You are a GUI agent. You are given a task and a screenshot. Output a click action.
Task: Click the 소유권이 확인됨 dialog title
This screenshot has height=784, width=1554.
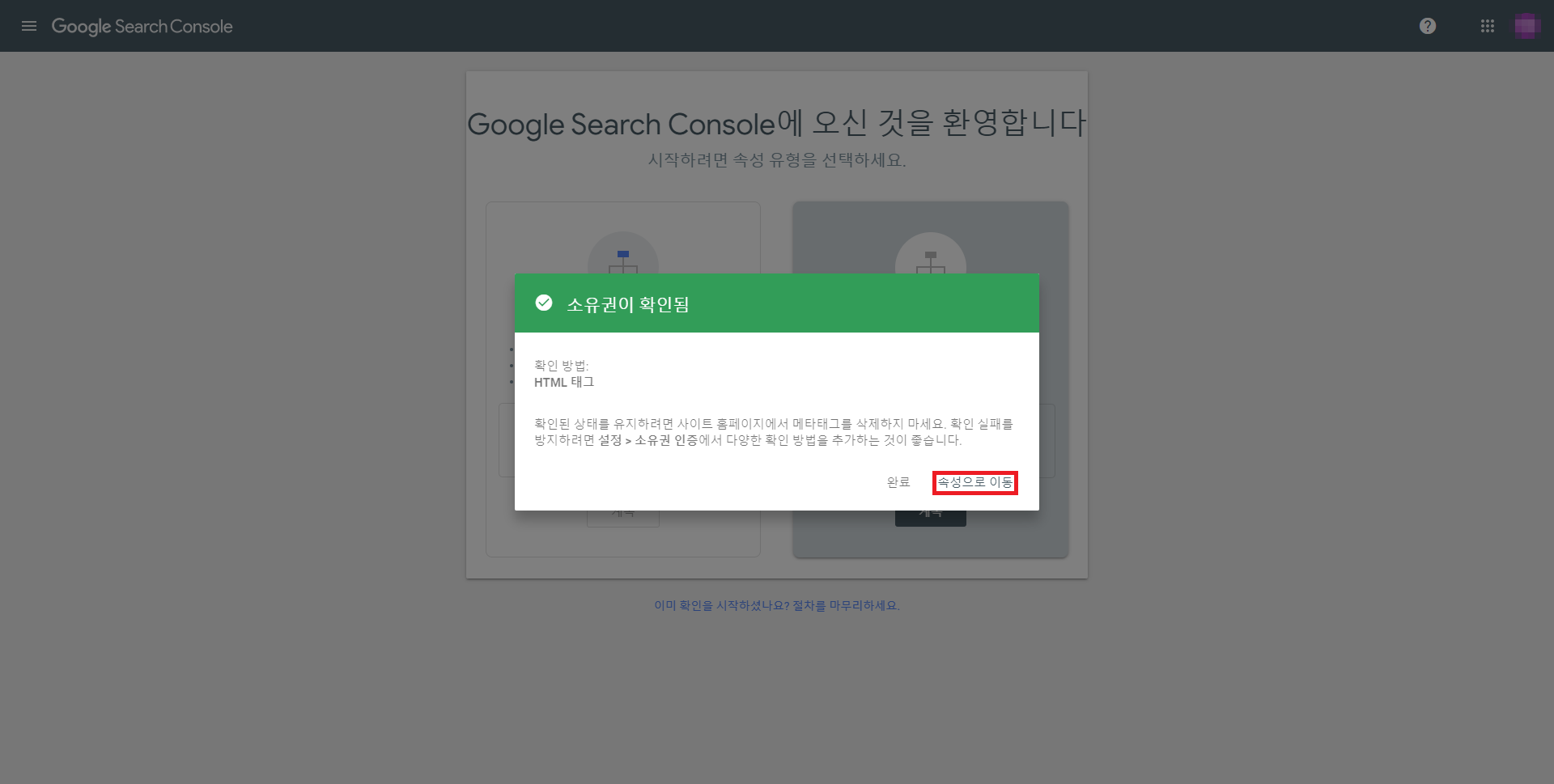628,305
